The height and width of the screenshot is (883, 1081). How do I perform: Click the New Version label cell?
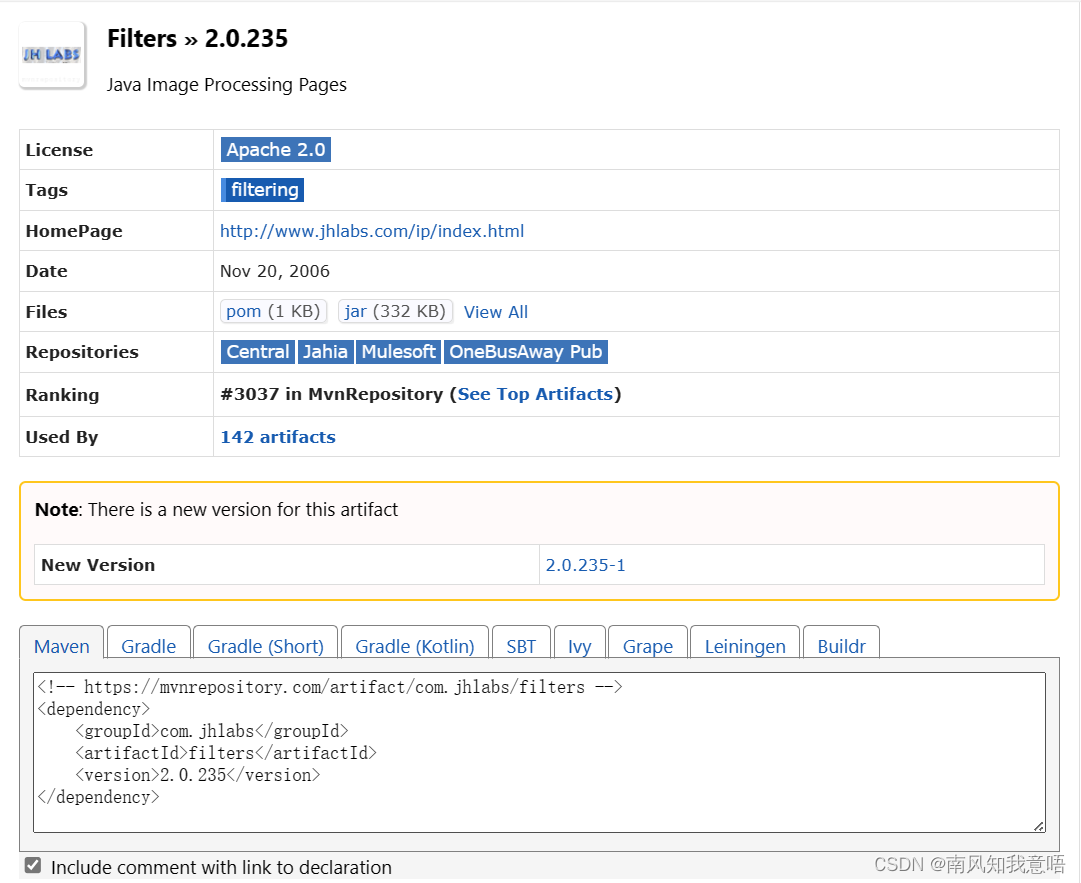click(286, 565)
